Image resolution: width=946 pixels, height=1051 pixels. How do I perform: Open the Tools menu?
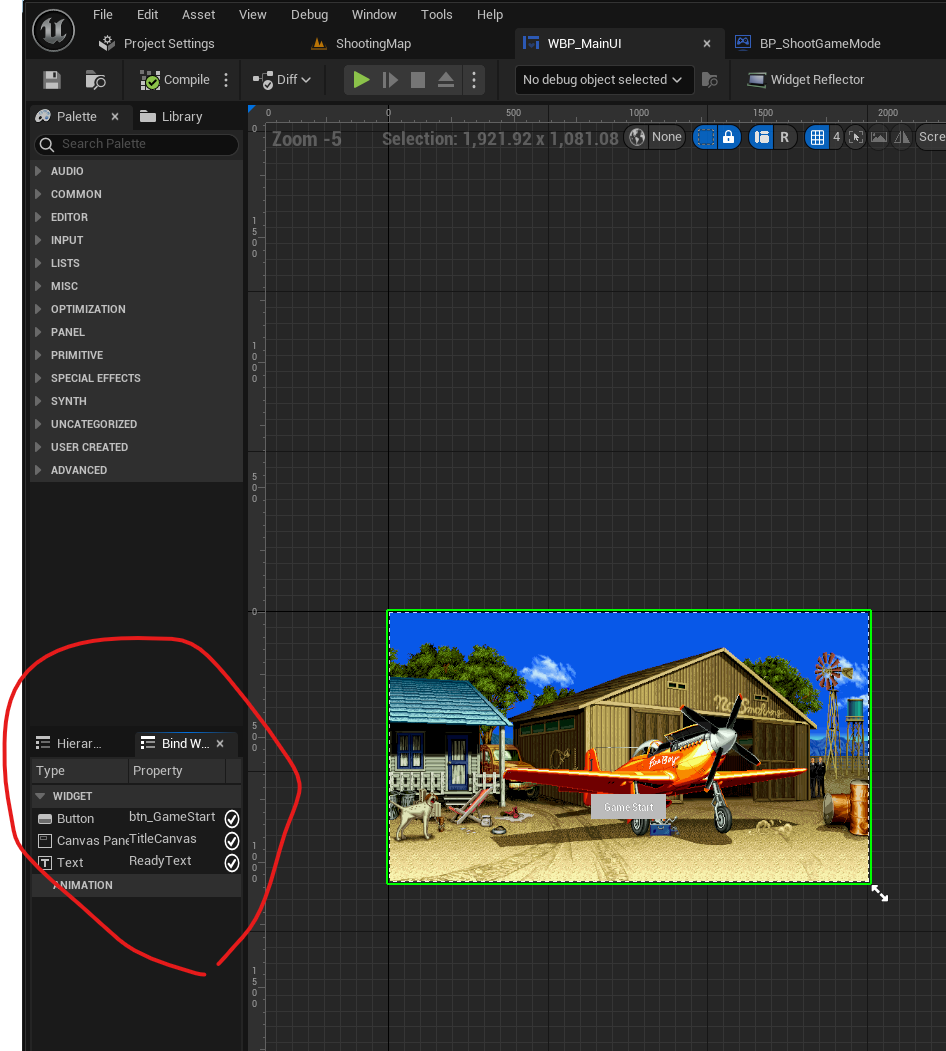(x=436, y=15)
